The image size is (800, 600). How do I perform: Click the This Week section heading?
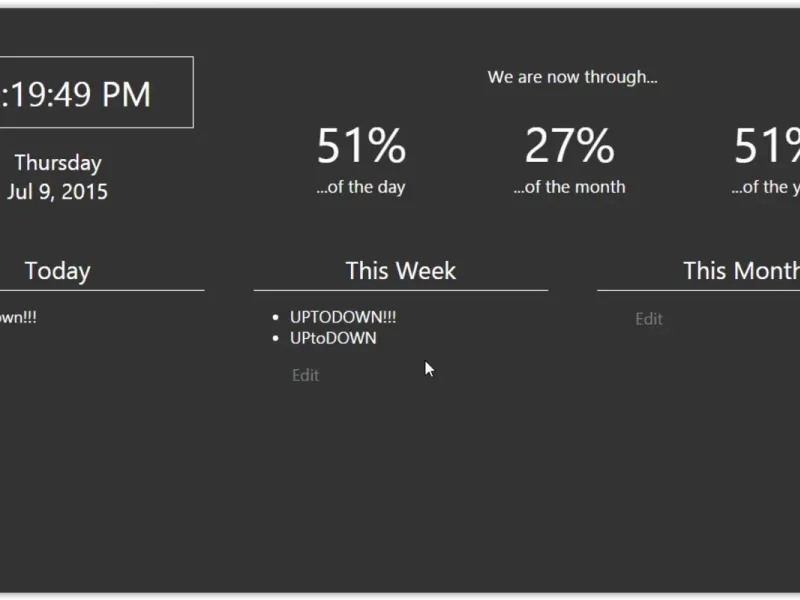tap(400, 270)
